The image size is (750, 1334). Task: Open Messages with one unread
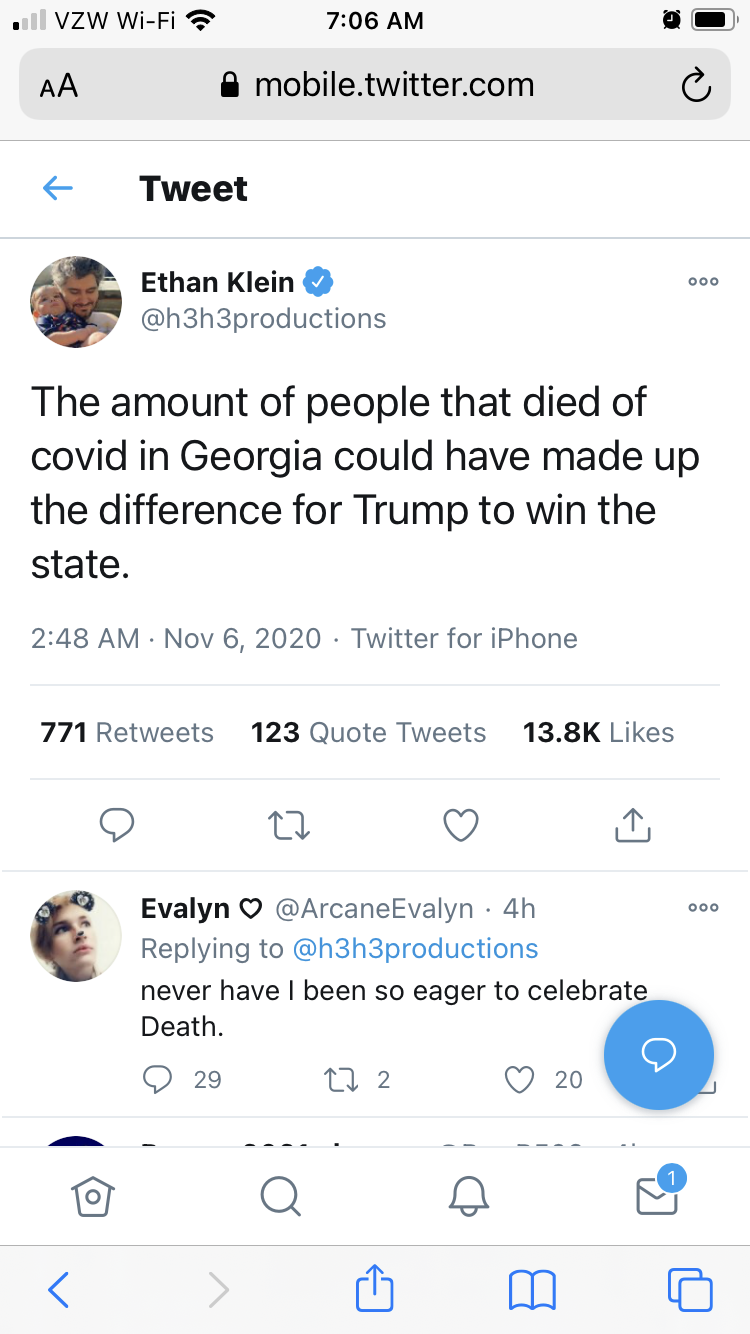pyautogui.click(x=658, y=1192)
